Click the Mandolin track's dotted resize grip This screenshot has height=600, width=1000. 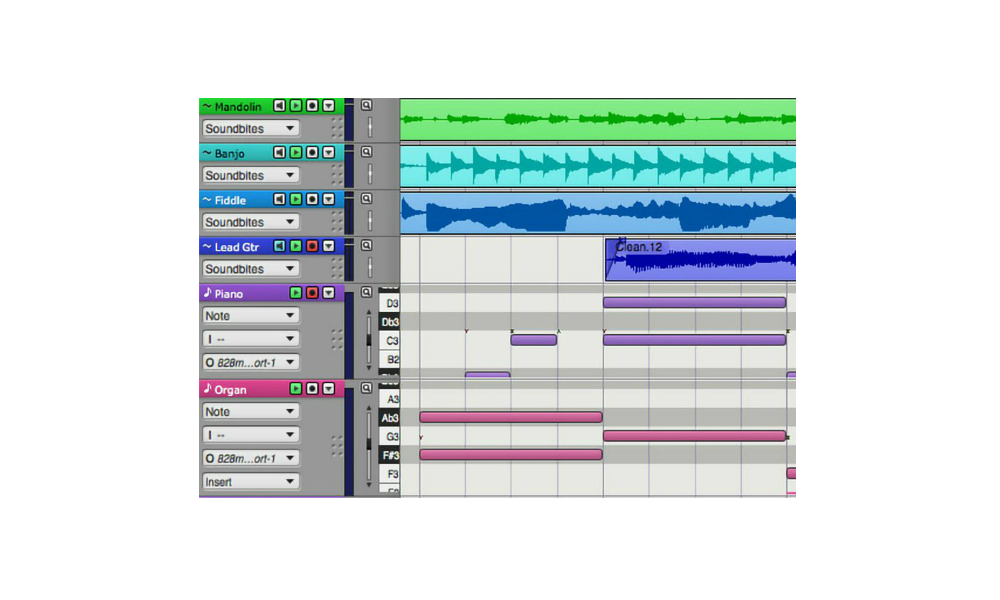click(x=337, y=128)
